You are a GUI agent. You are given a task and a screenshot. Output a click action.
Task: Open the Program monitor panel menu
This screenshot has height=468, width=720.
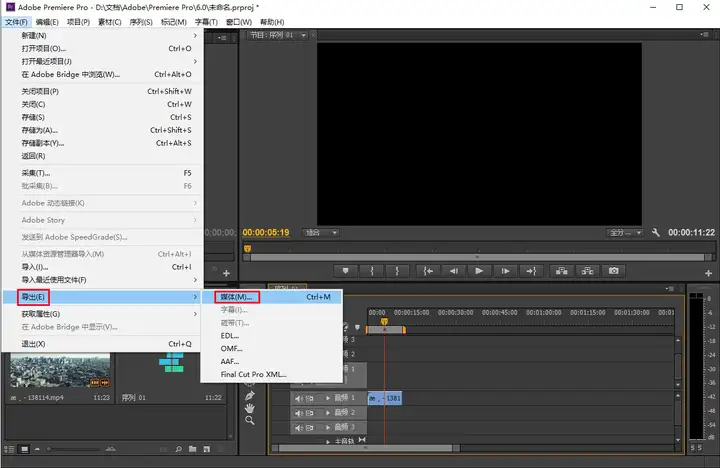(704, 35)
